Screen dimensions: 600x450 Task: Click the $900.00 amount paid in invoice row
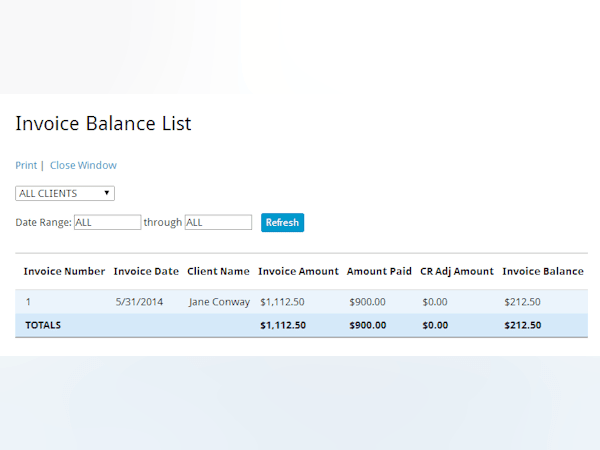(x=367, y=302)
